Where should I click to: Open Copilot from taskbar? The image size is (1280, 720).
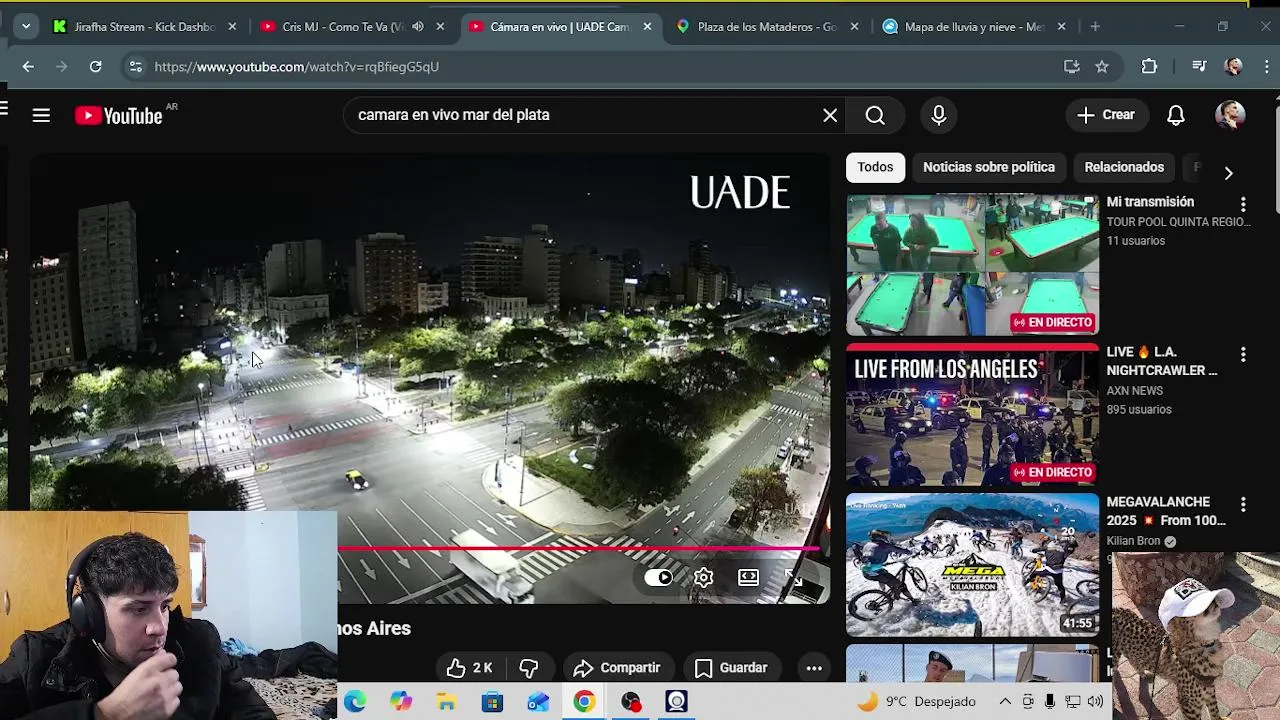401,702
